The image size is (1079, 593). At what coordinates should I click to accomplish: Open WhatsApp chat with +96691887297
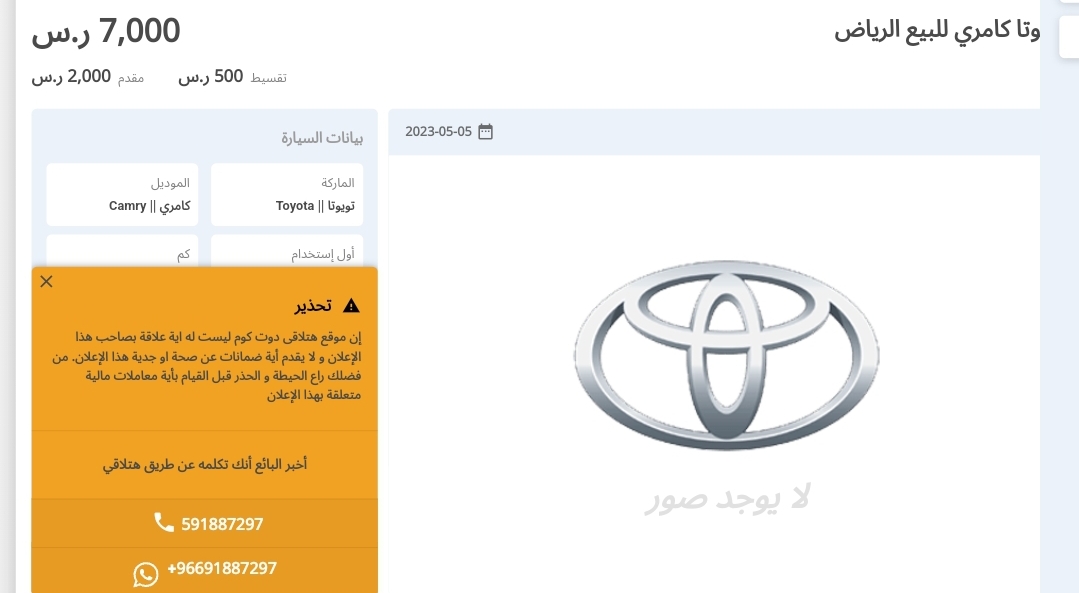[x=204, y=570]
